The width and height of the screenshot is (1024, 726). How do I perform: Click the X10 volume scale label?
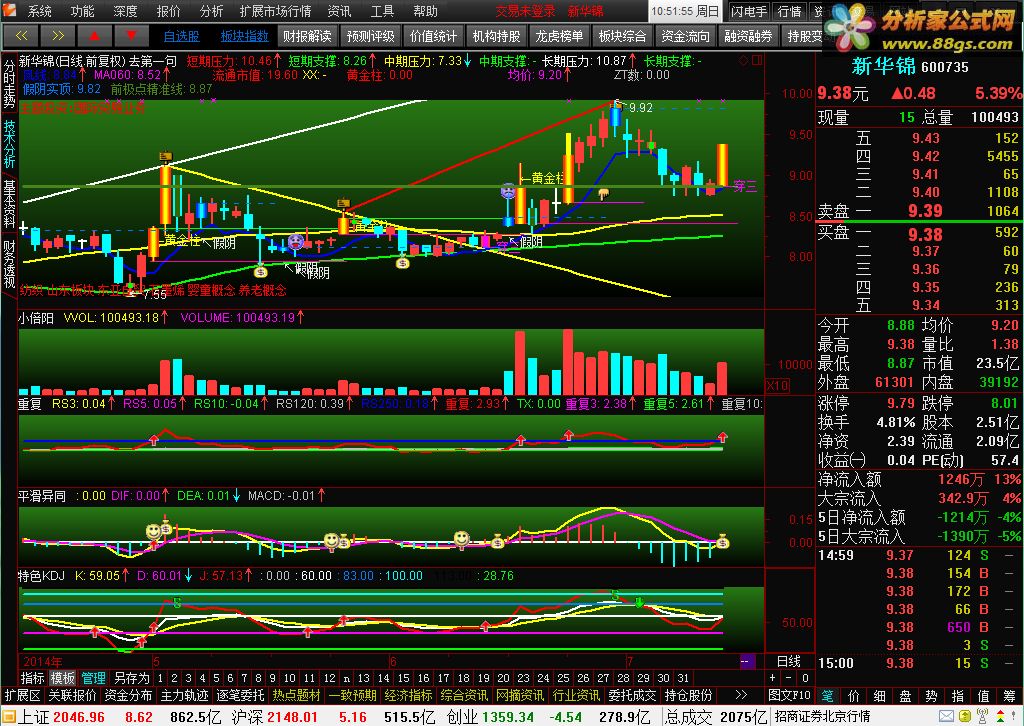tap(776, 385)
